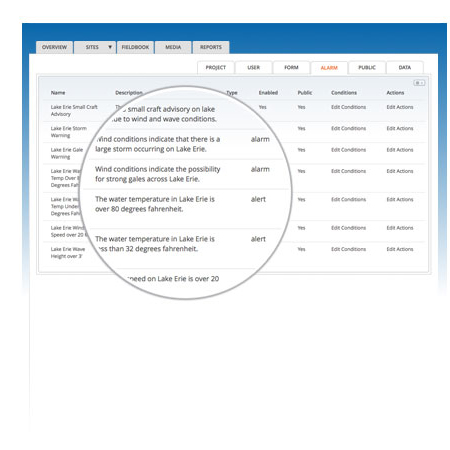Show the DATA sub-tab
This screenshot has height=450, width=450.
point(405,67)
